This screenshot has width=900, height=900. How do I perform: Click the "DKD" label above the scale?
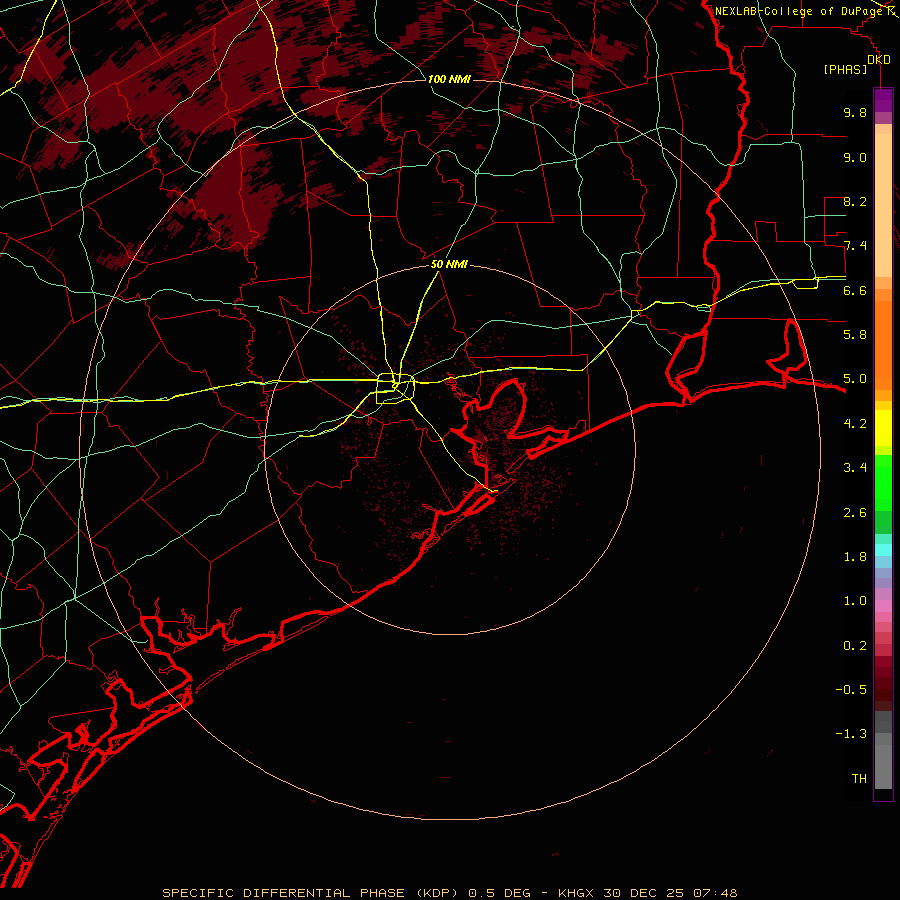coord(879,60)
